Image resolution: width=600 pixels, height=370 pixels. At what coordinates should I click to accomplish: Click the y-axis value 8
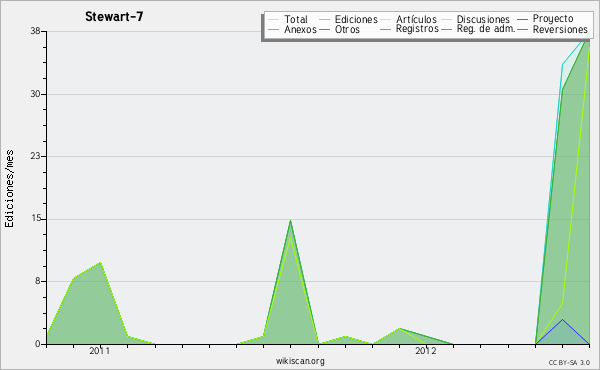(38, 281)
